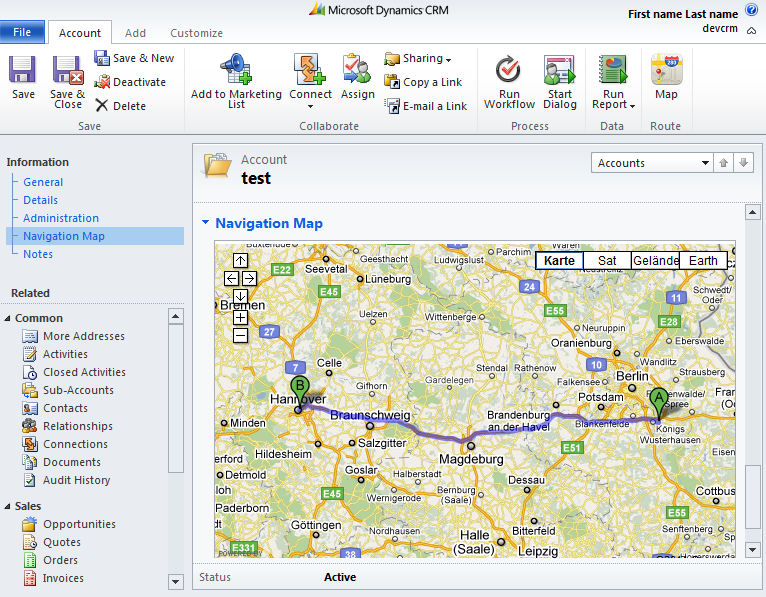
Task: Click route marker B at Hannover
Action: tap(299, 391)
